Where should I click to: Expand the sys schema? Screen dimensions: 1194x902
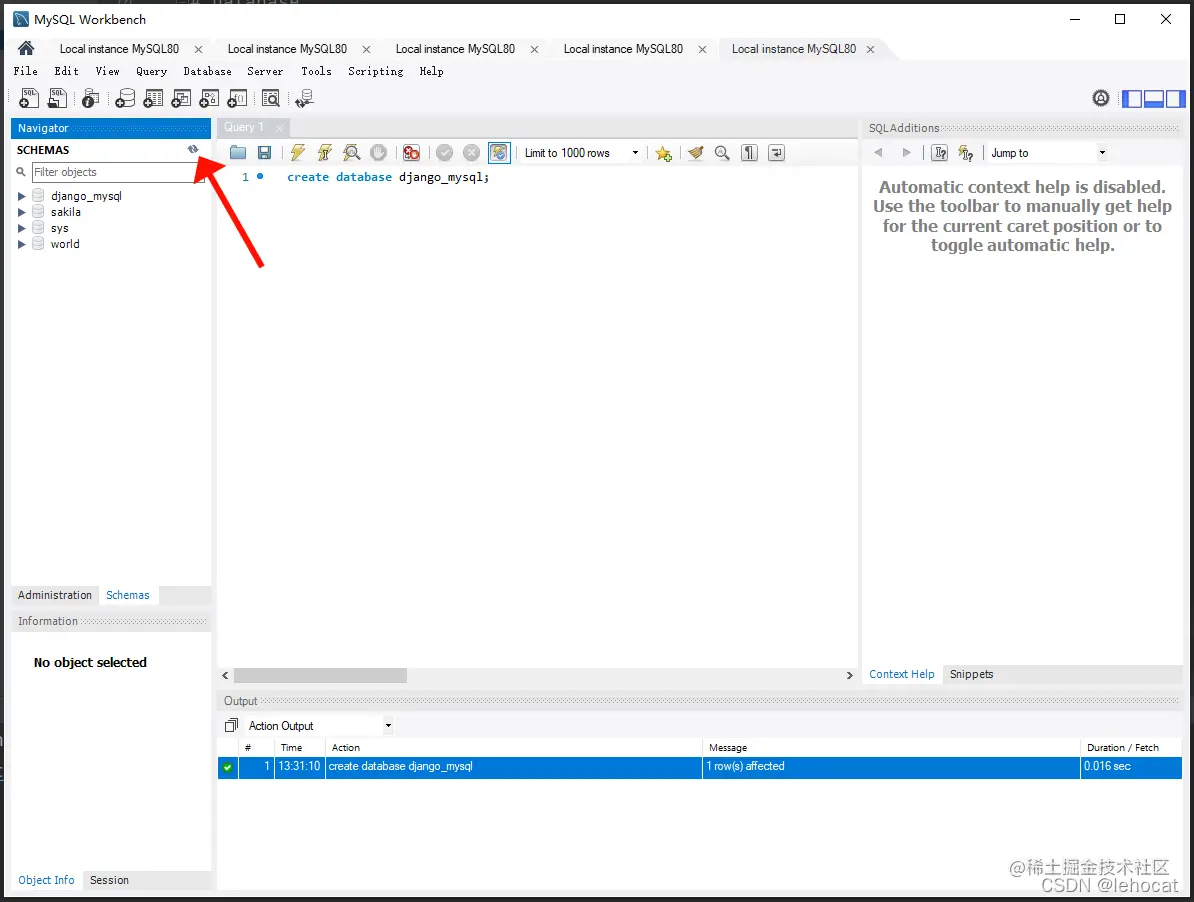21,228
